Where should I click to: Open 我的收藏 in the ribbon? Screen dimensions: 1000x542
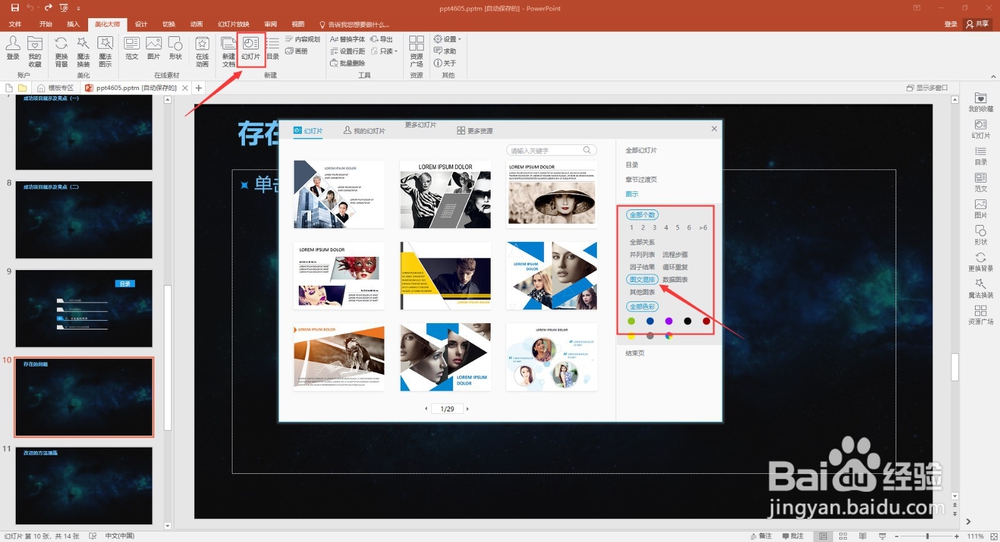click(x=35, y=51)
